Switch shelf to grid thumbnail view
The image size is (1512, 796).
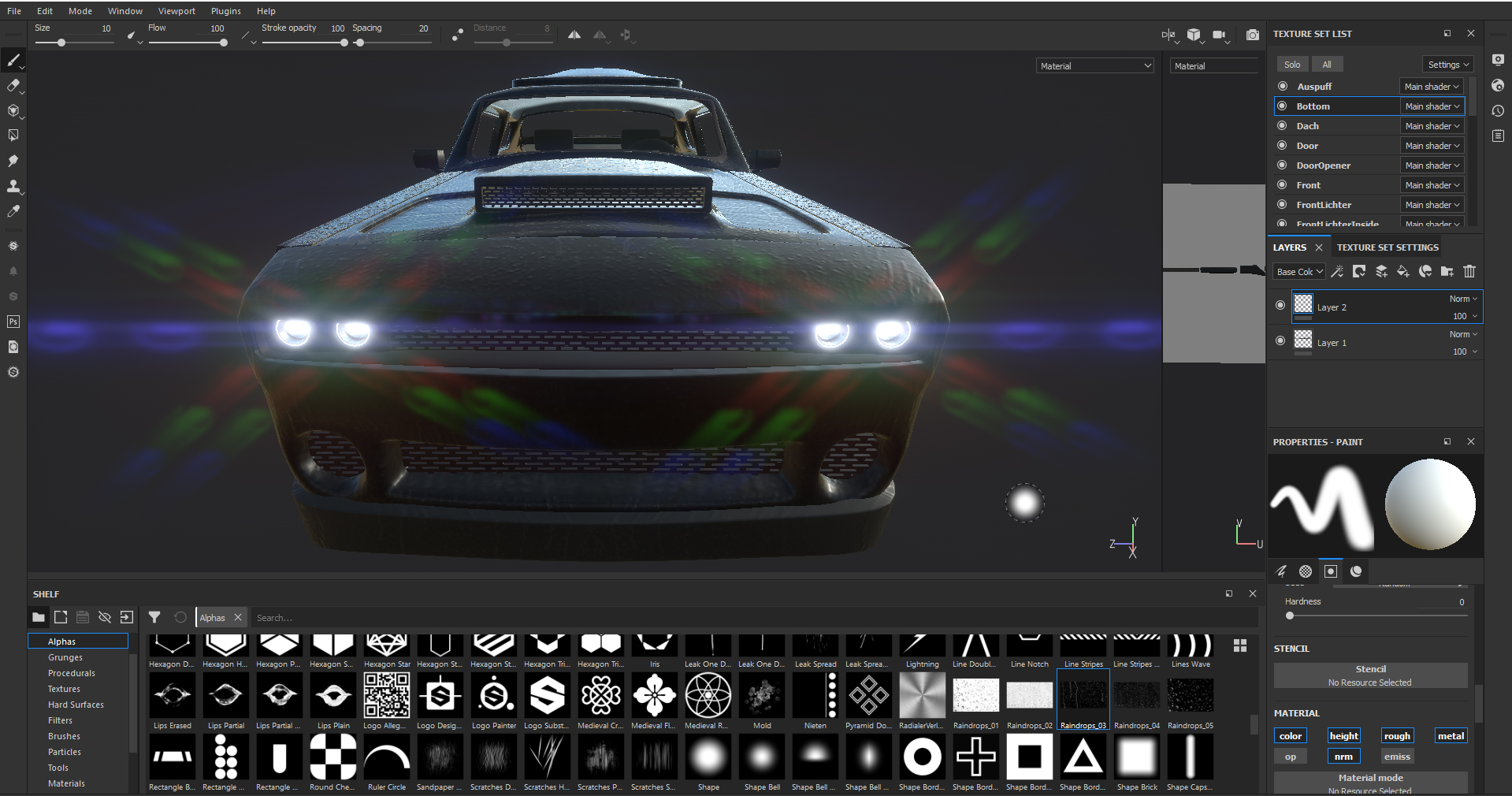[x=1240, y=645]
